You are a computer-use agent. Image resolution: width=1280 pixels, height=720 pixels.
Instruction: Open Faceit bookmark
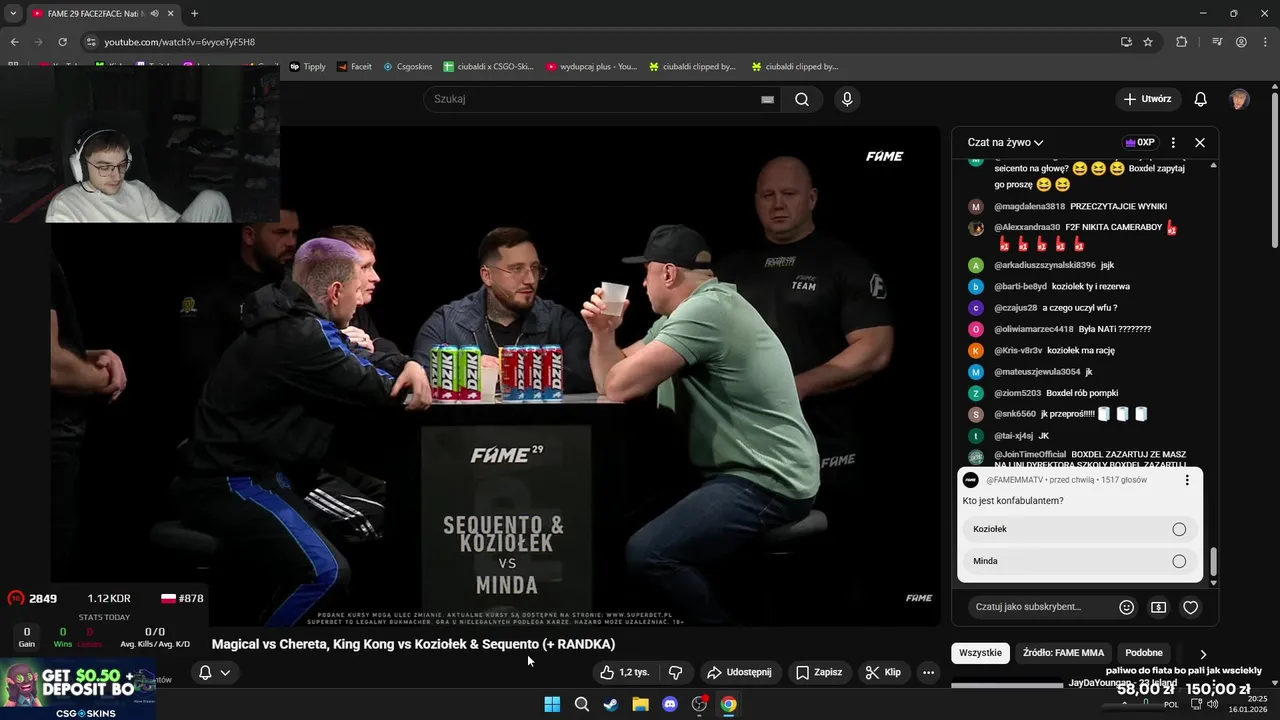tap(354, 67)
